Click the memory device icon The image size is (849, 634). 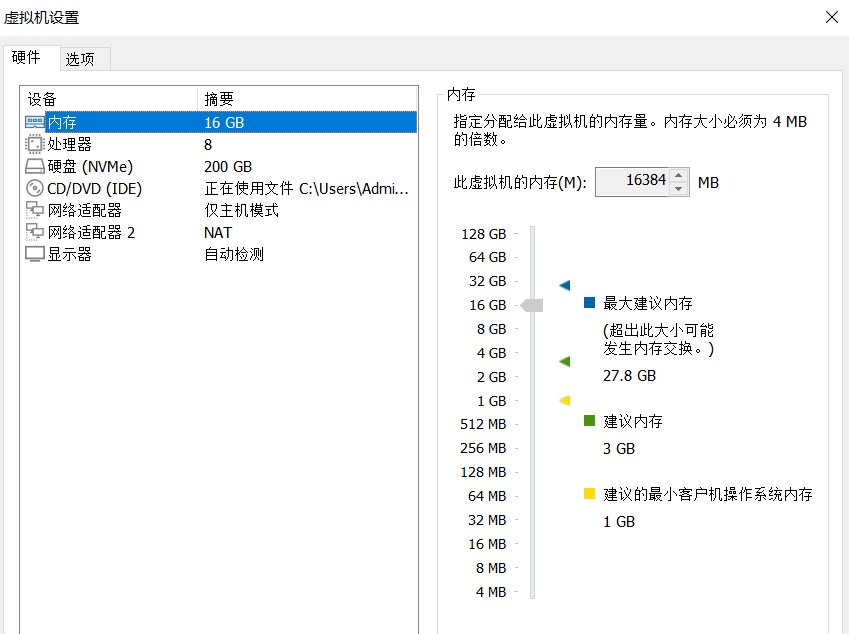coord(35,122)
